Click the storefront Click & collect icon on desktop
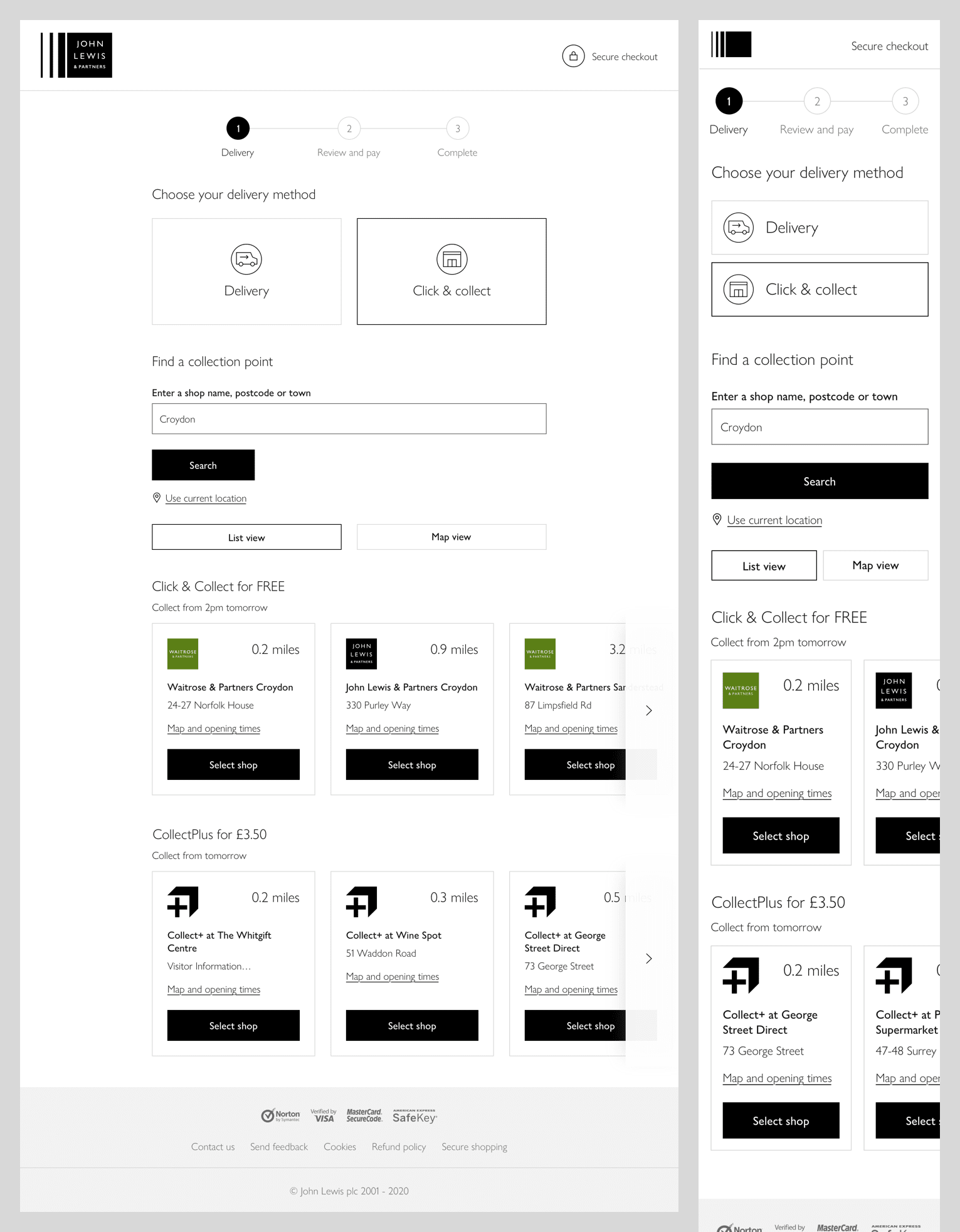 451,259
